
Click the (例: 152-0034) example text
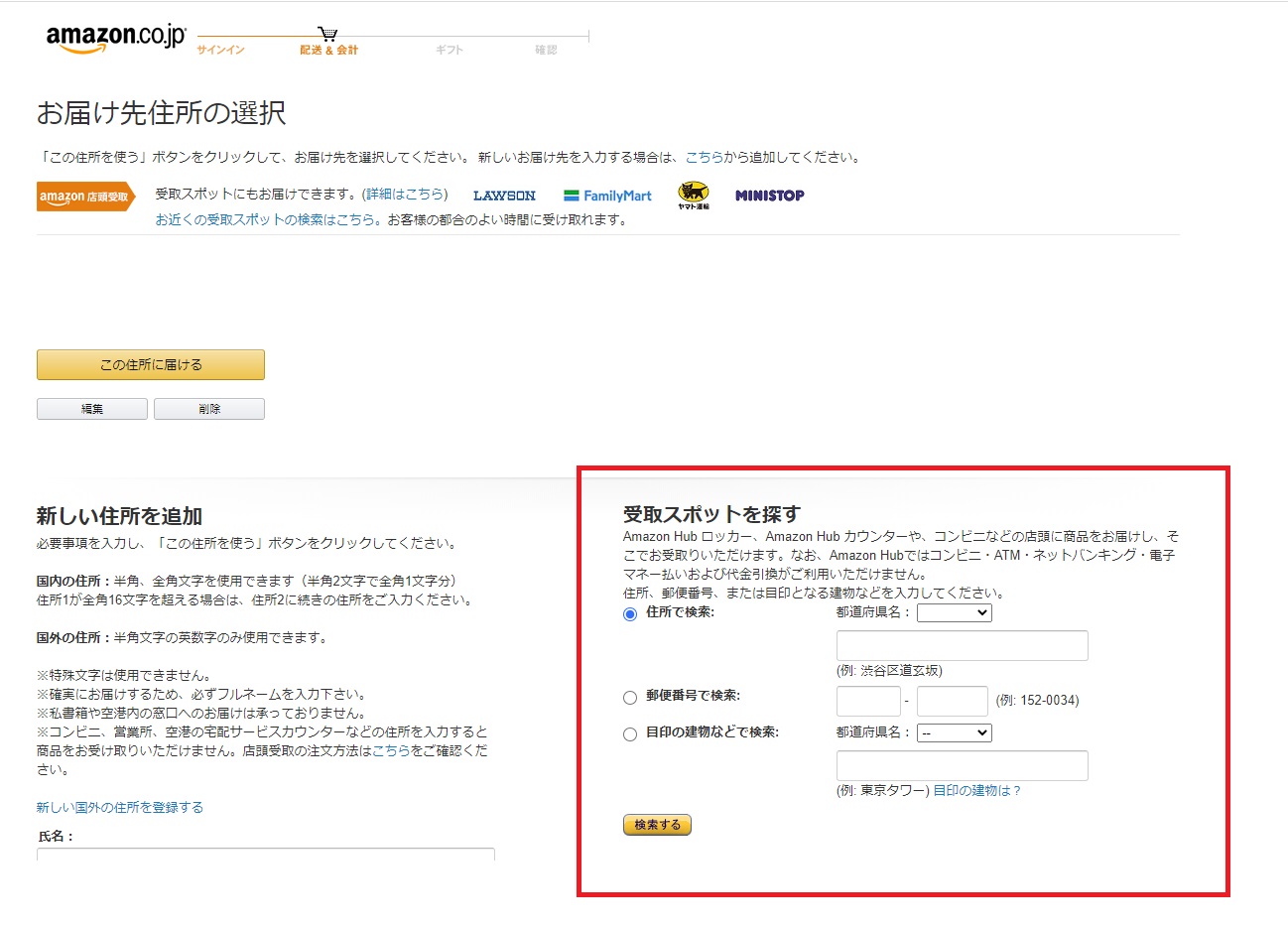[x=1037, y=700]
